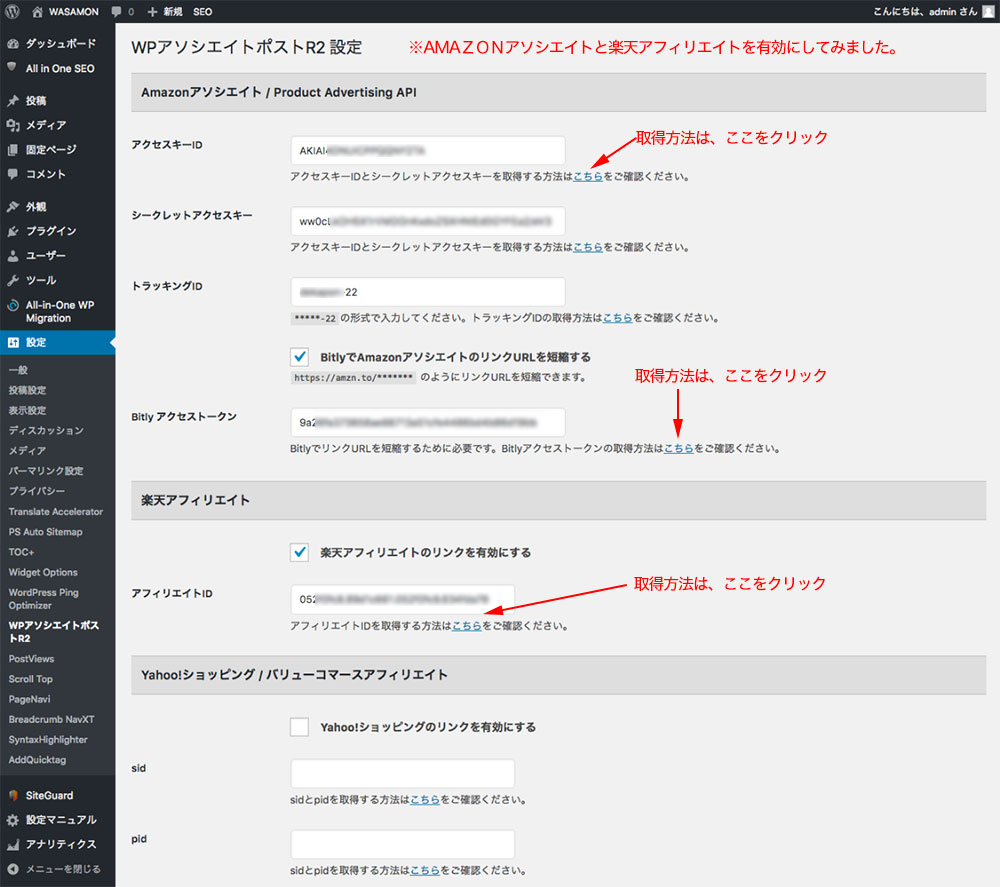Viewport: 1000px width, 887px height.
Task: Click こんにちは、admin さん account link
Action: pyautogui.click(x=925, y=11)
